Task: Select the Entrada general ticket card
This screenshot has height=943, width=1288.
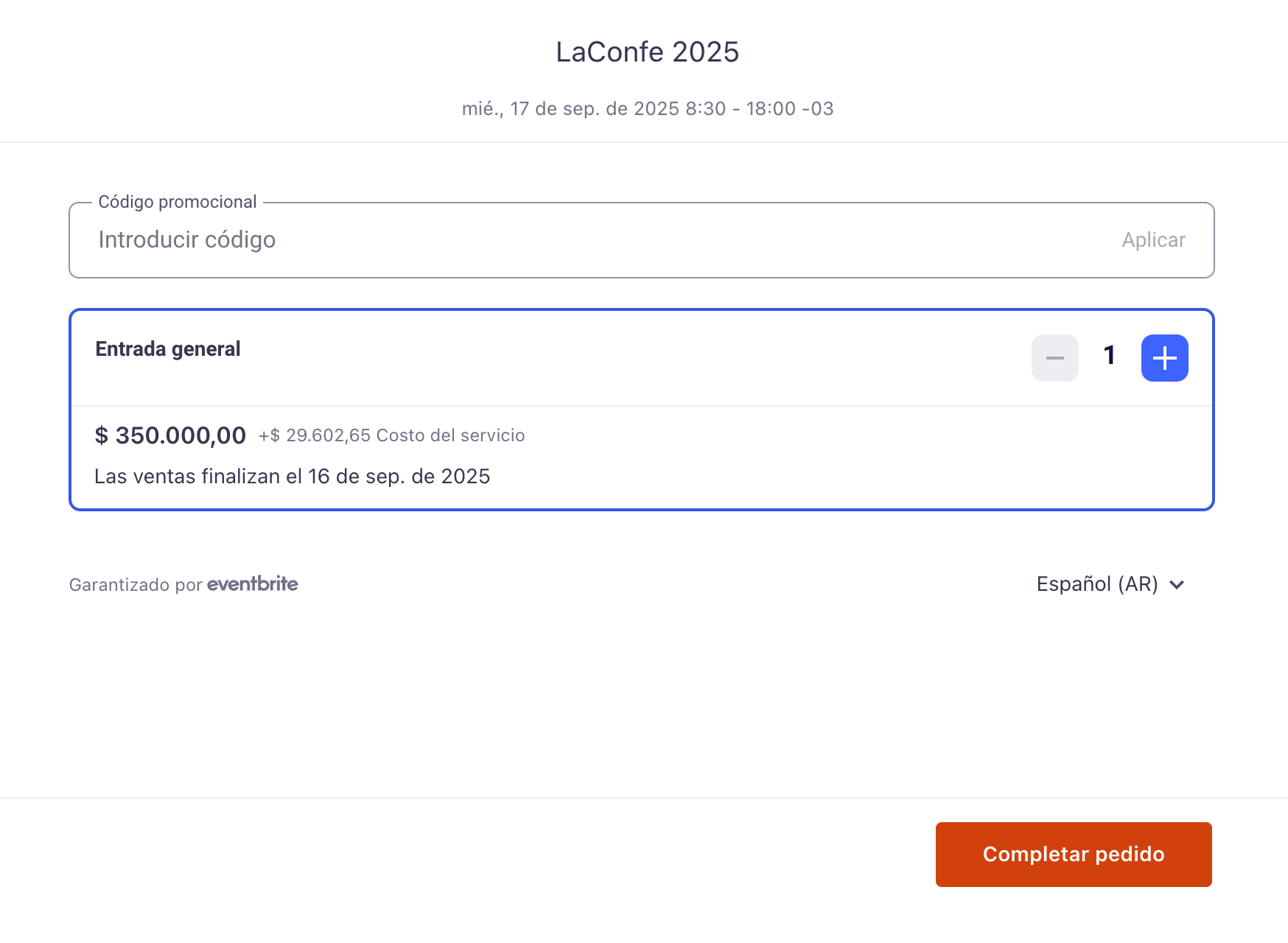Action: [642, 410]
